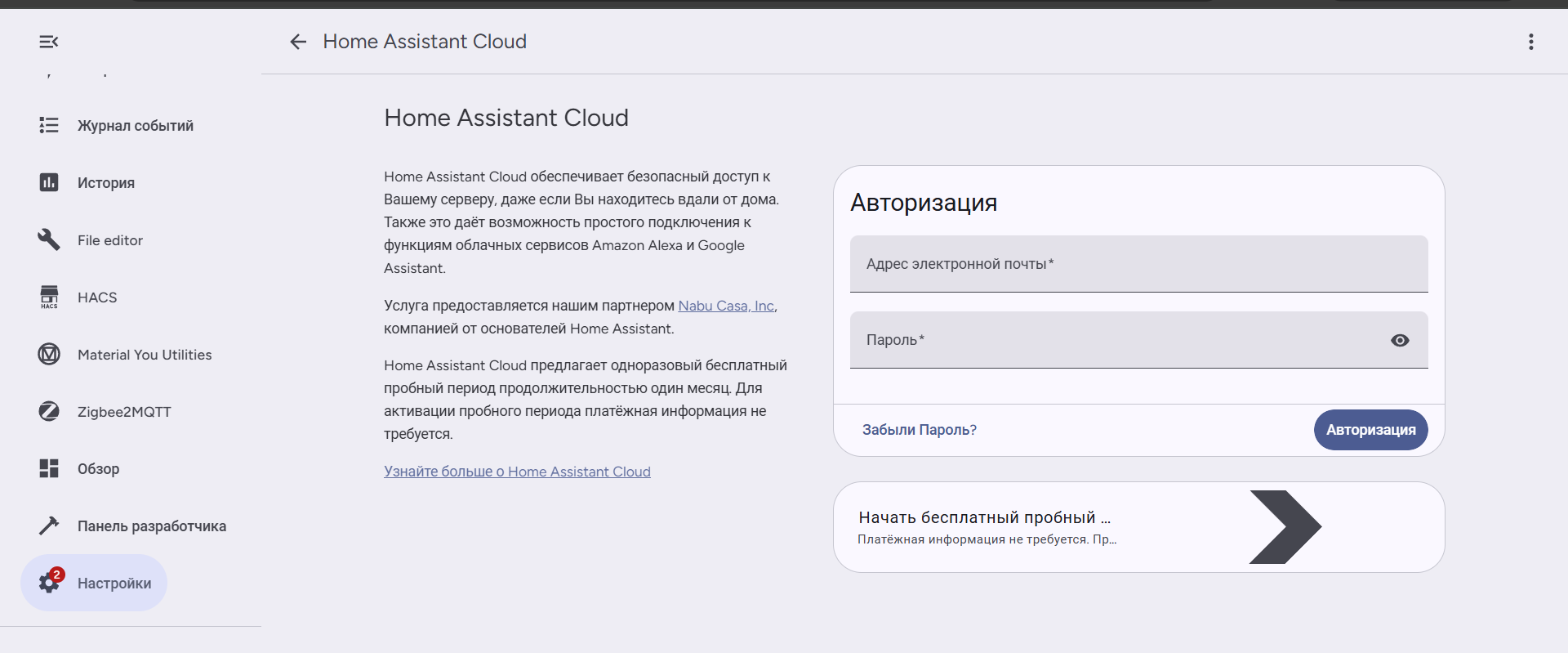
Task: Click the back arrow next to the title
Action: [298, 42]
